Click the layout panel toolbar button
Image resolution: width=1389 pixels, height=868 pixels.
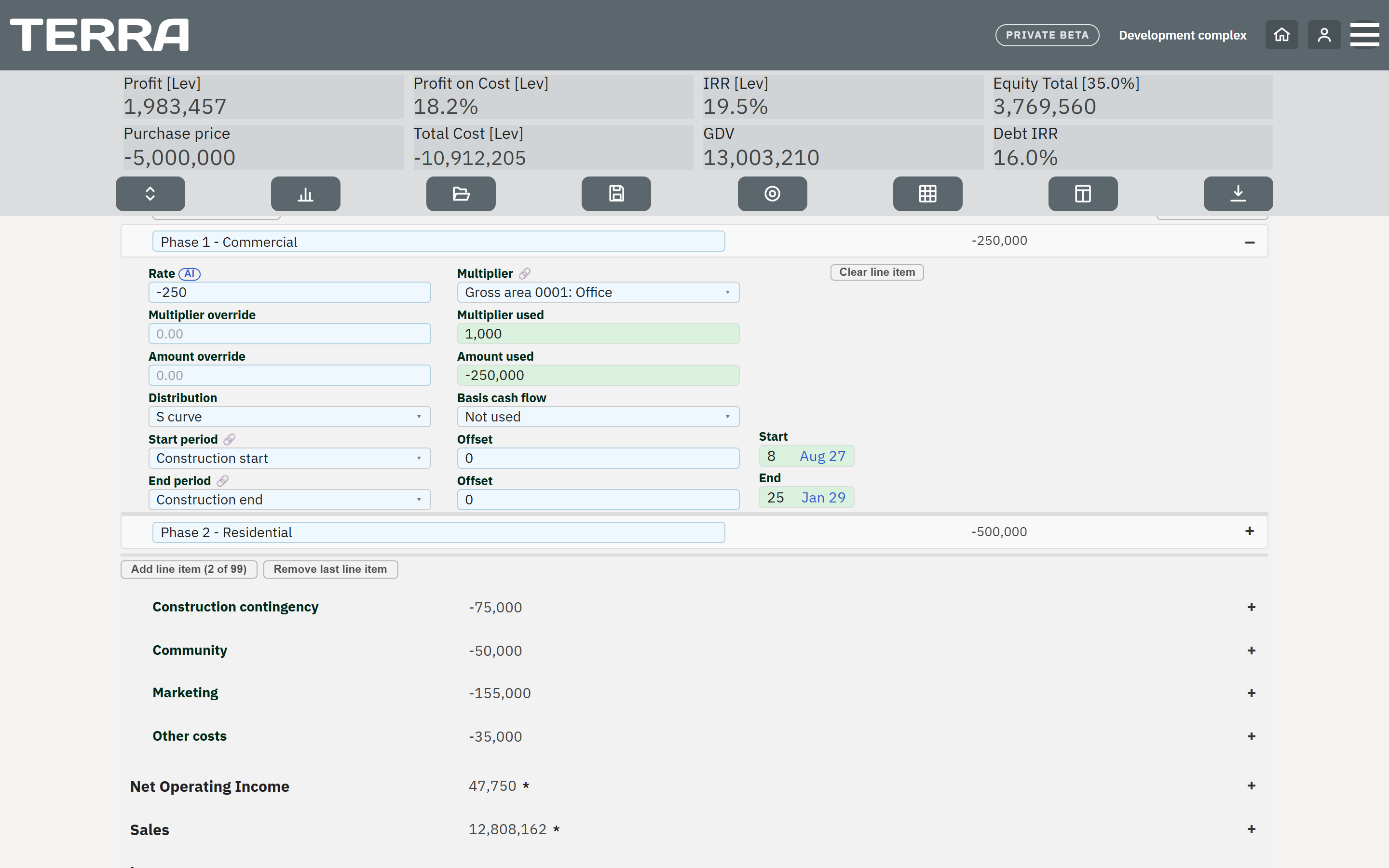pyautogui.click(x=1083, y=194)
